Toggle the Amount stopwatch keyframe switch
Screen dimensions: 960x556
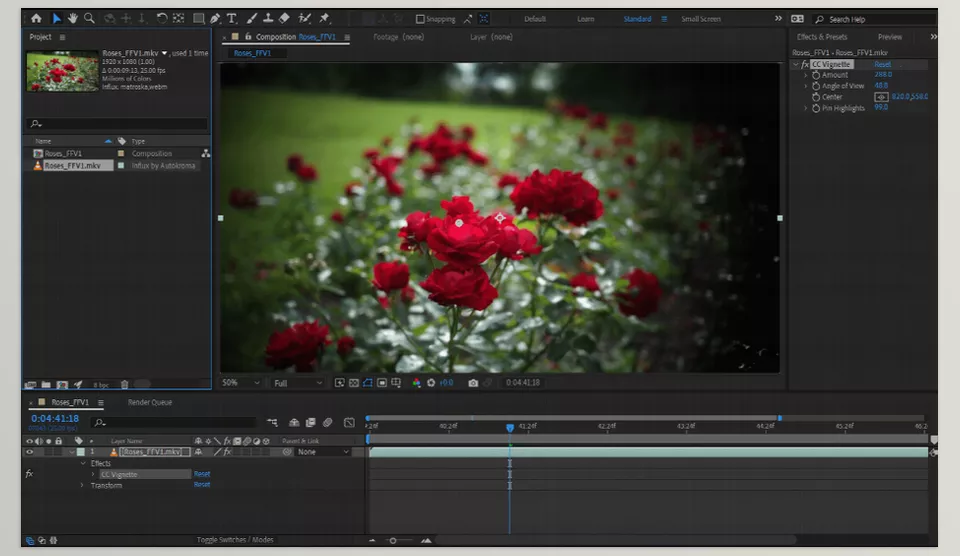point(816,75)
